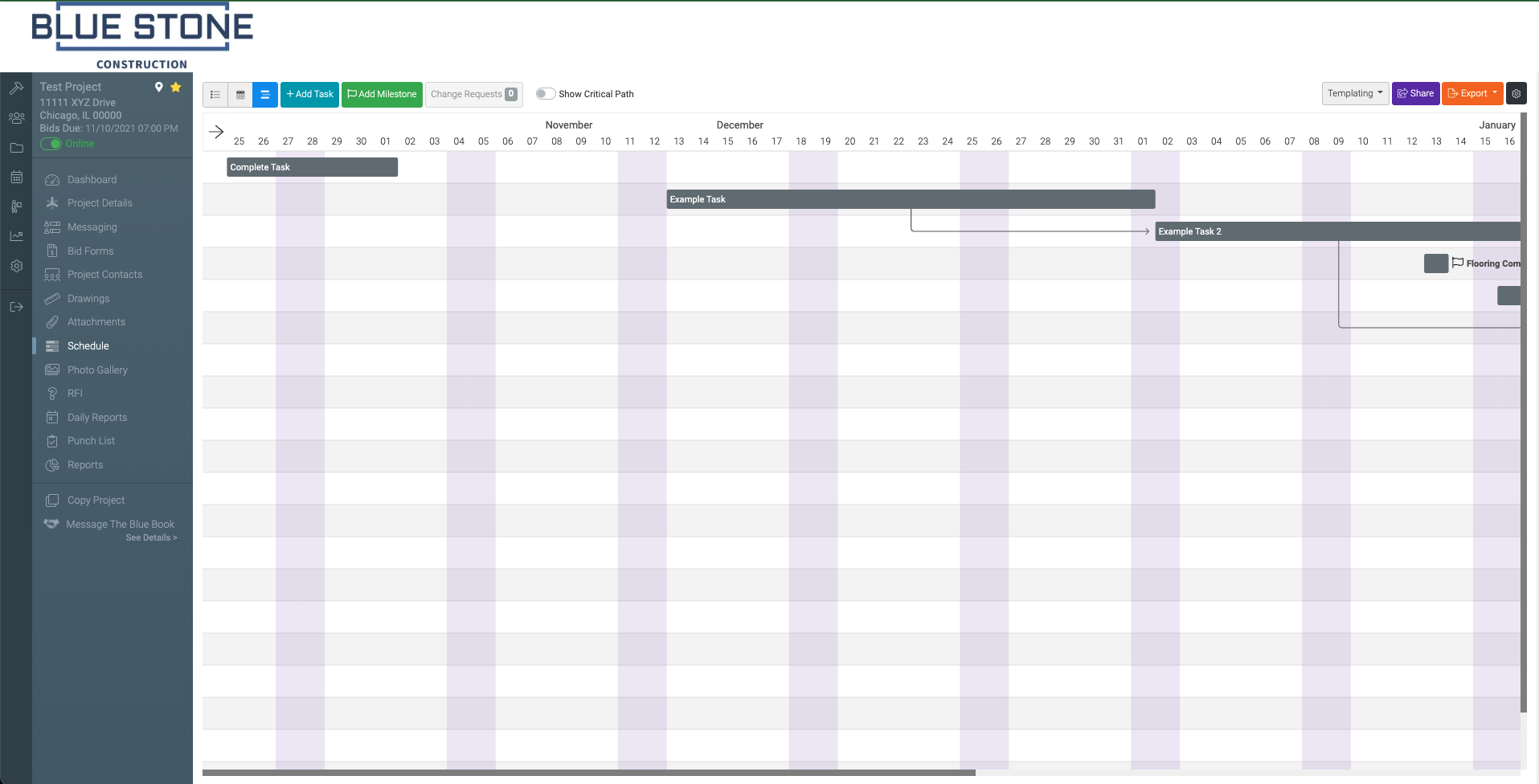Click the Add Milestone button
1539x784 pixels.
pos(381,94)
